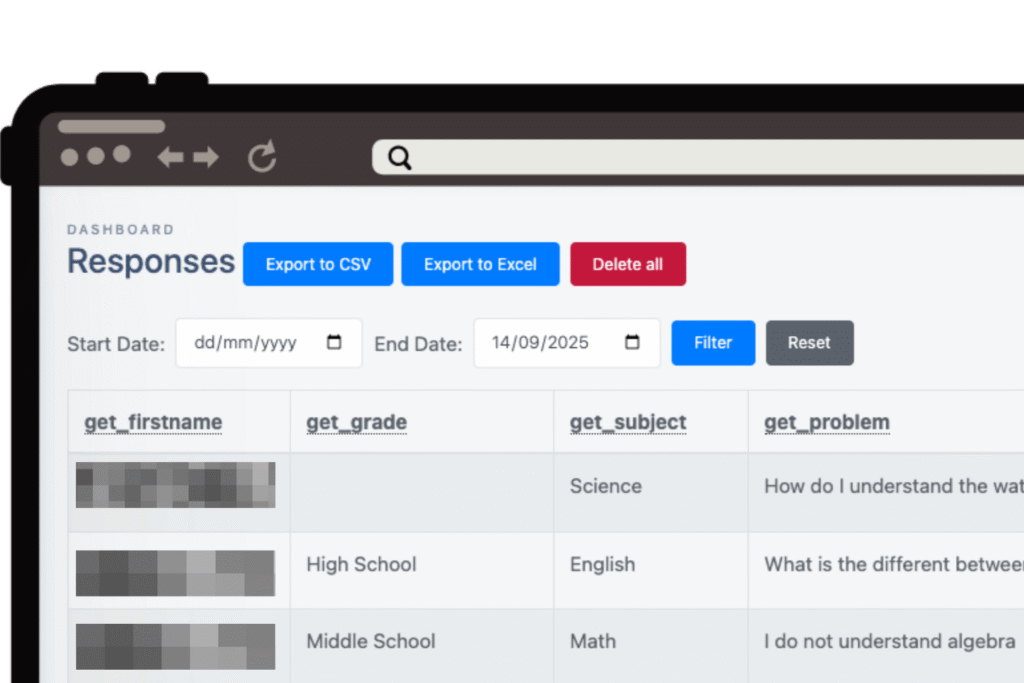Open the Start Date calendar picker icon
The width and height of the screenshot is (1024, 683).
[x=334, y=342]
